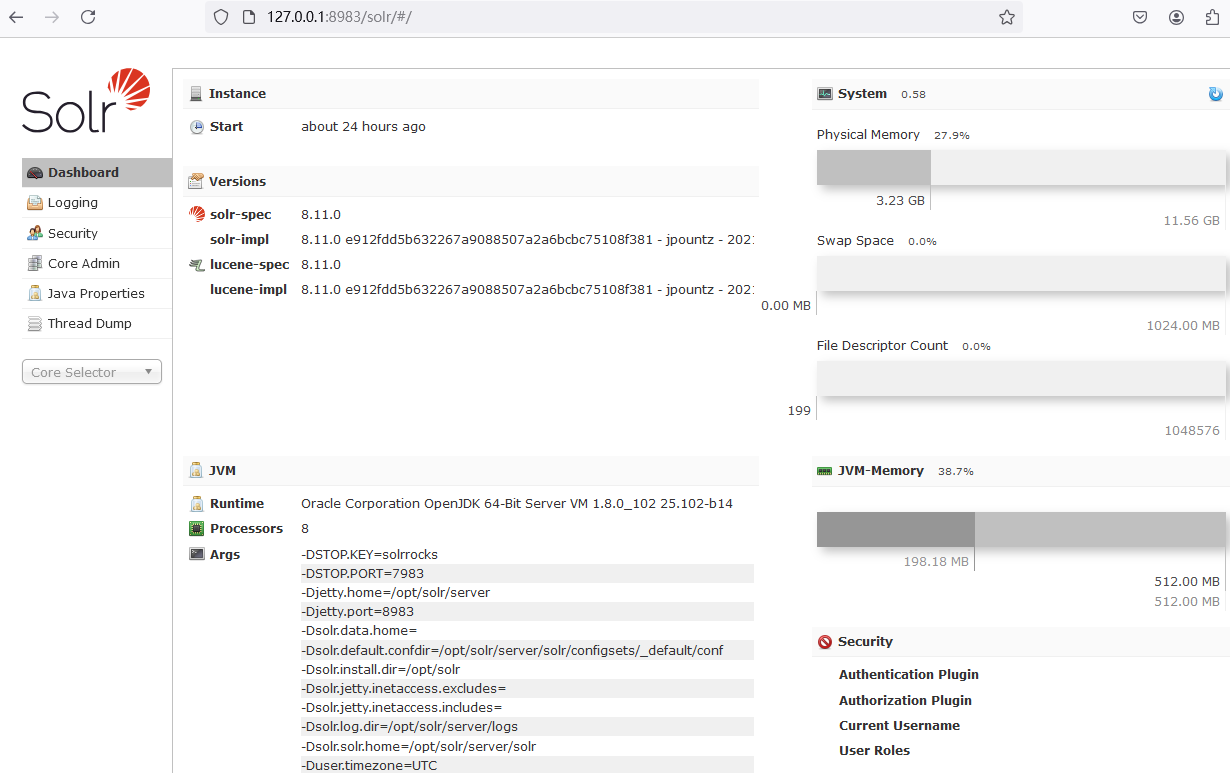Go to Core Admin page
The height and width of the screenshot is (773, 1230).
[x=84, y=264]
